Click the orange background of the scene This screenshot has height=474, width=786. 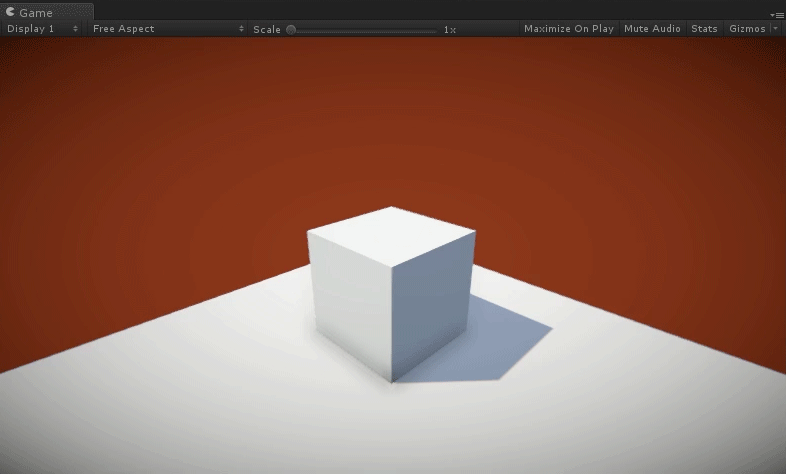(150, 150)
